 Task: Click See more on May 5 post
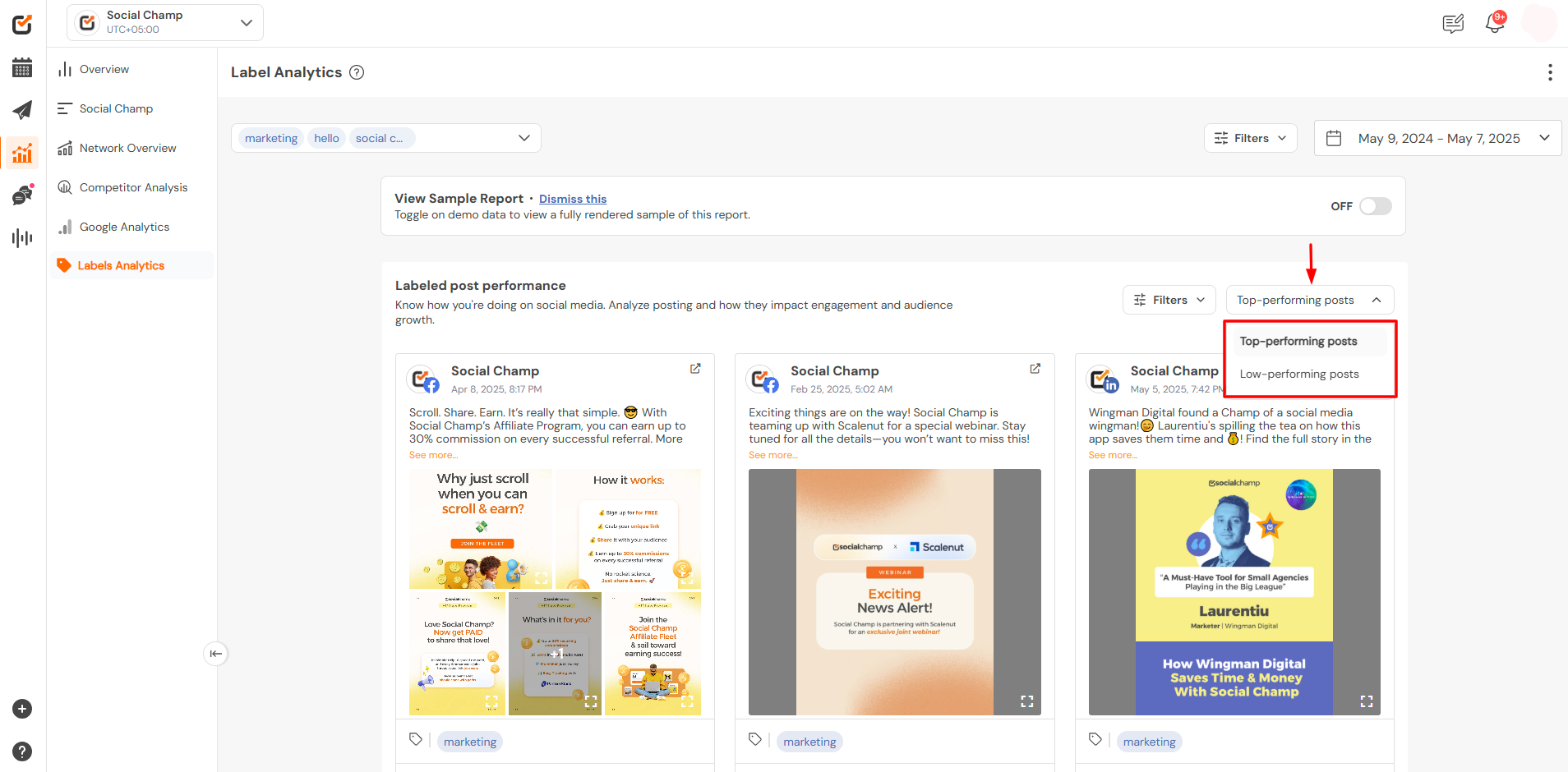click(x=1114, y=455)
